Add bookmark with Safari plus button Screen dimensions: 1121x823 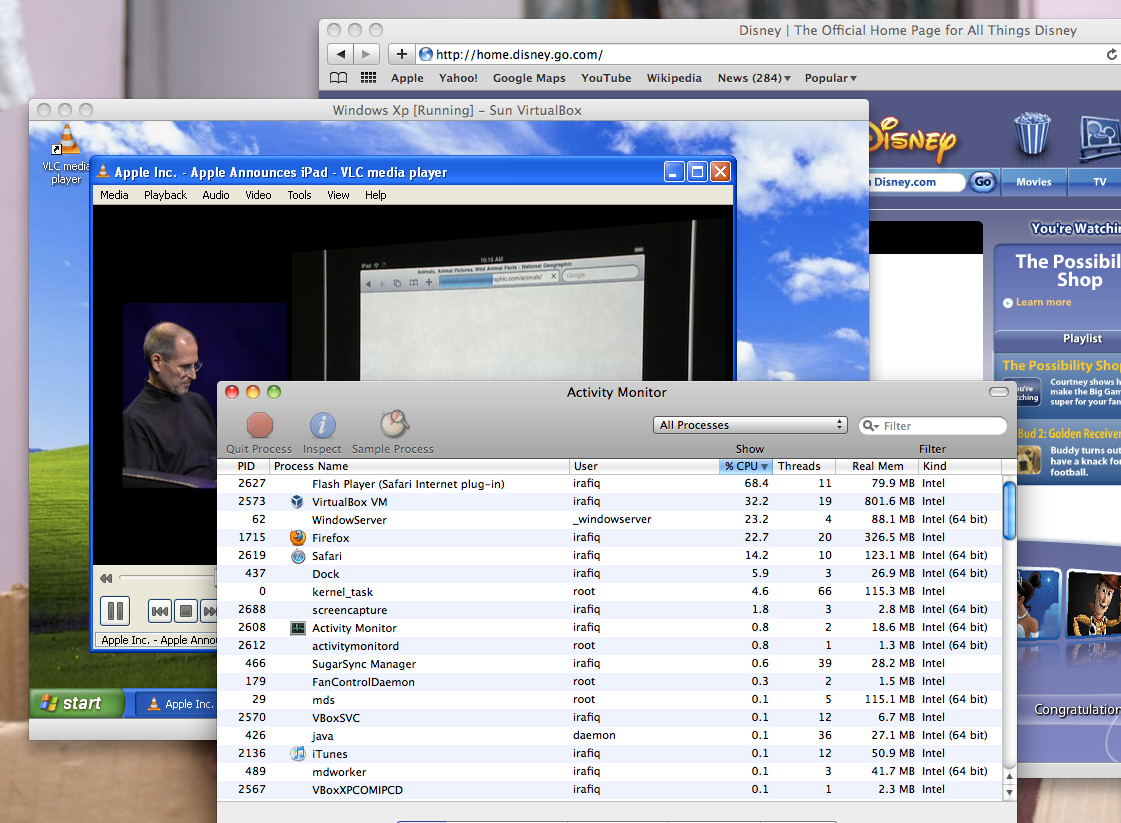coord(401,54)
